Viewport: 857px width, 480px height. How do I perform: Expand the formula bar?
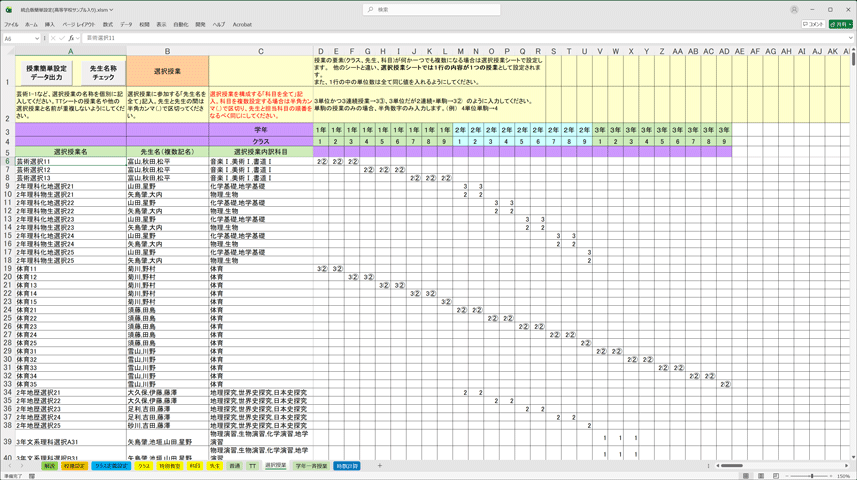[x=849, y=38]
